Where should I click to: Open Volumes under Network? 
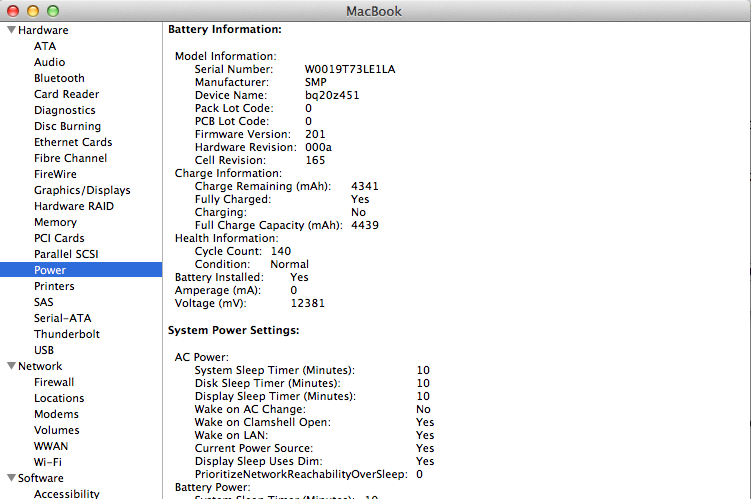tap(57, 430)
